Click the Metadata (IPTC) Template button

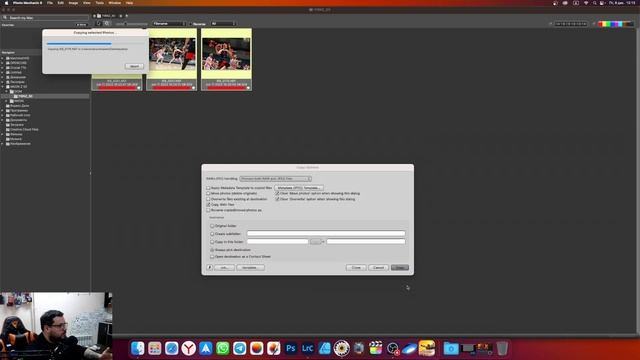[299, 188]
